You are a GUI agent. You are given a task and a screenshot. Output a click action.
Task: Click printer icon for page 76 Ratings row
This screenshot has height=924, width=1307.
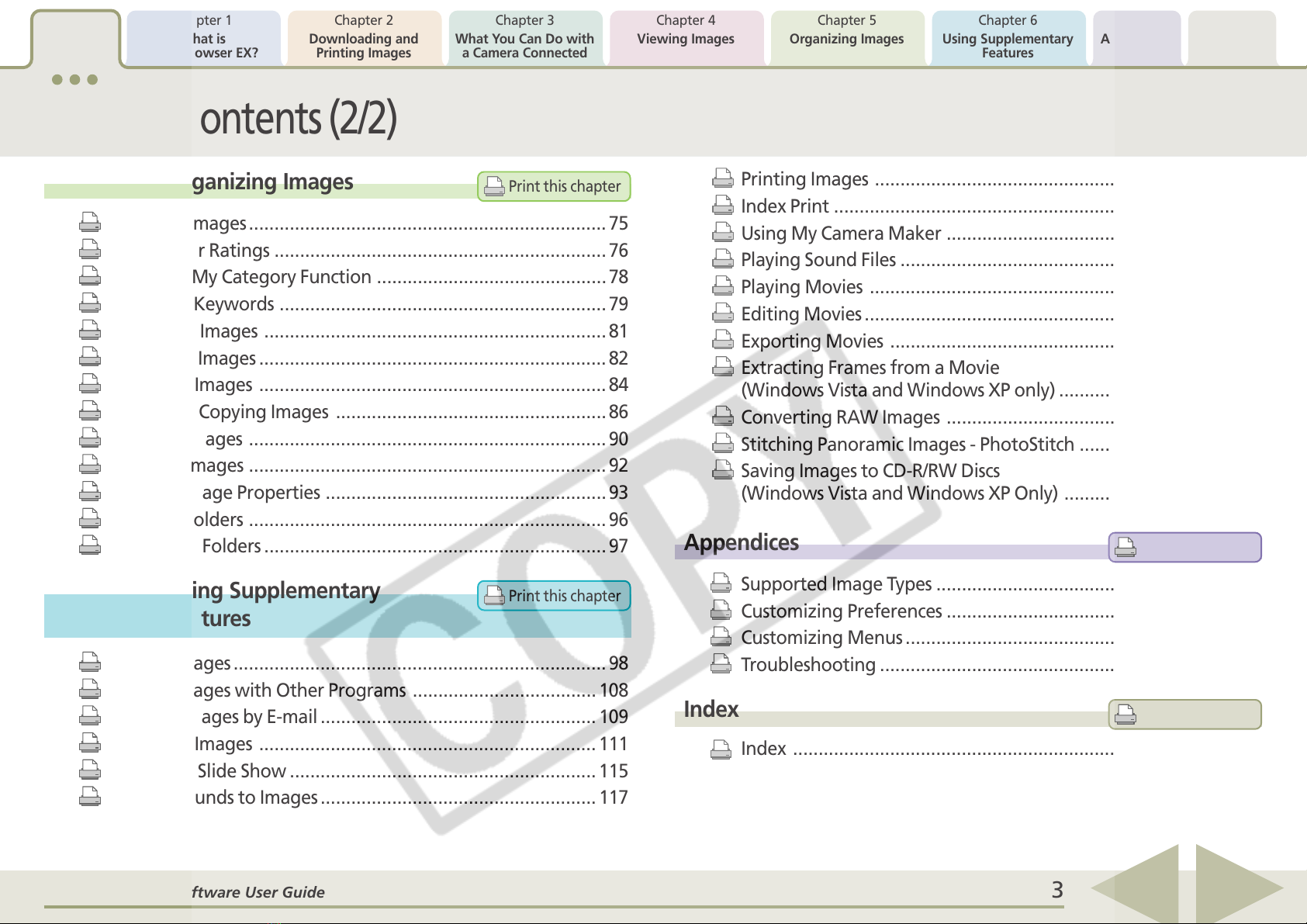point(90,250)
